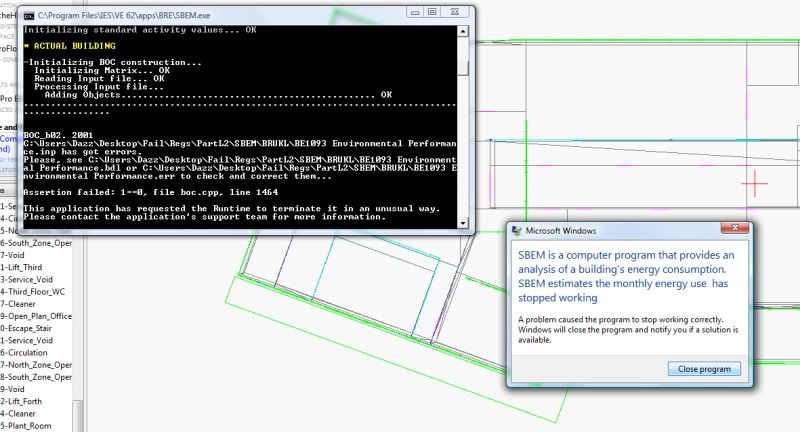Click 'A problem caused the program' dialog text
Viewport: 800px width, 432px height.
(x=629, y=329)
